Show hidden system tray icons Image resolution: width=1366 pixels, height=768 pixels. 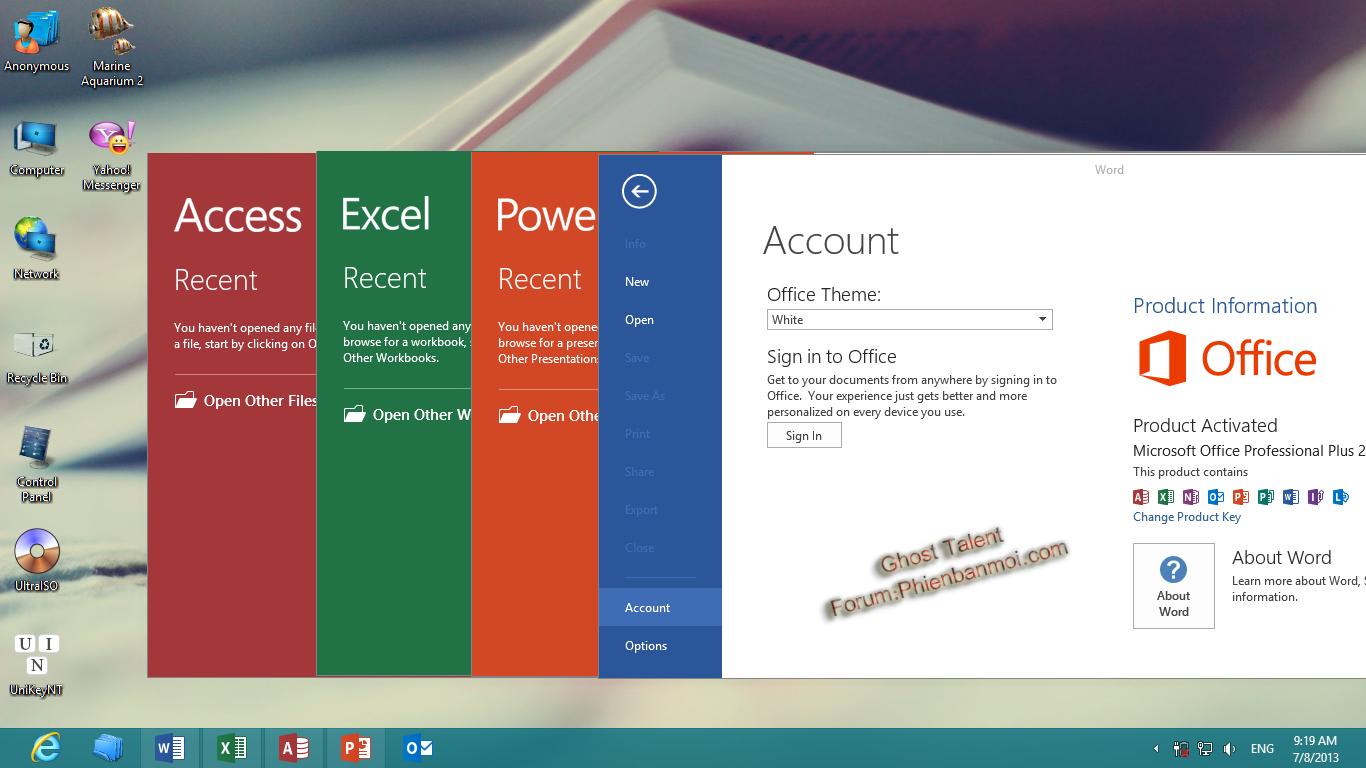[1156, 748]
